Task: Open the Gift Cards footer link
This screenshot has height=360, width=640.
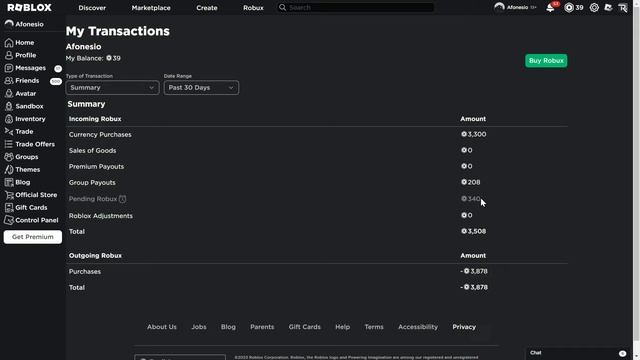Action: [304, 327]
